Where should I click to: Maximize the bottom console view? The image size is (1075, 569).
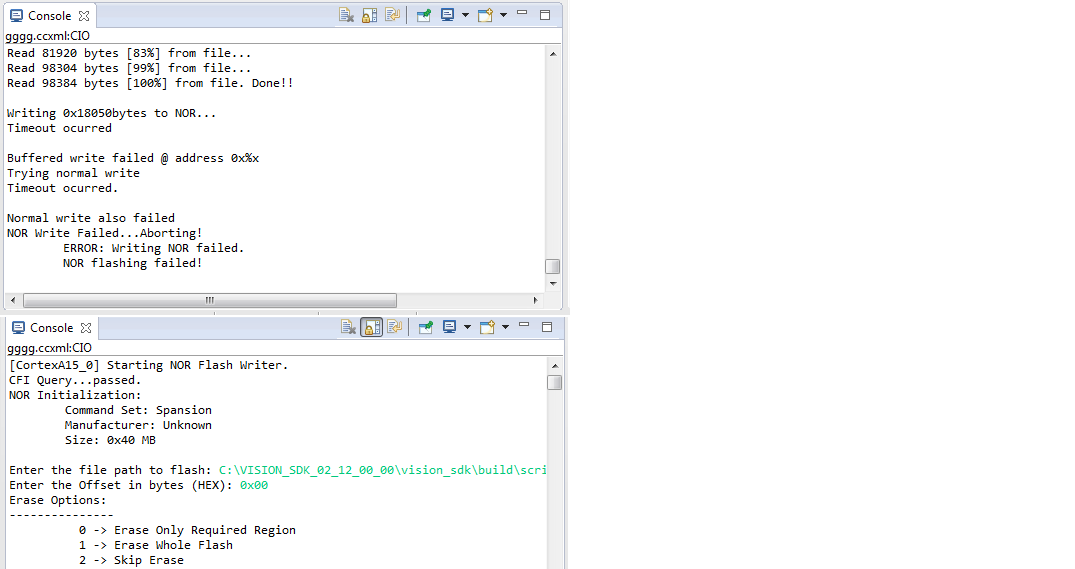click(547, 327)
